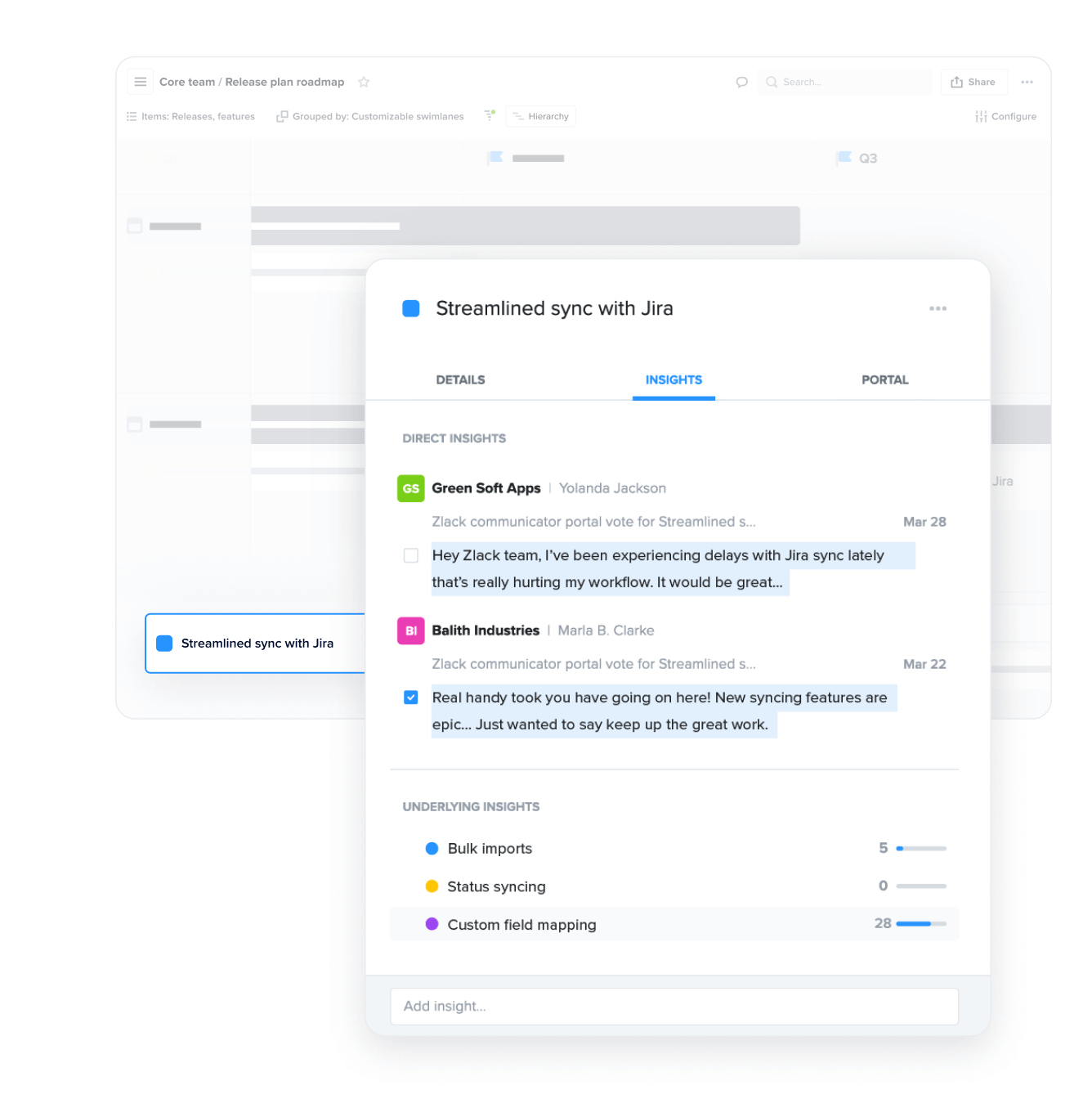Click the blue Bulk imports dot
Image resolution: width=1092 pixels, height=1108 pixels.
click(432, 849)
